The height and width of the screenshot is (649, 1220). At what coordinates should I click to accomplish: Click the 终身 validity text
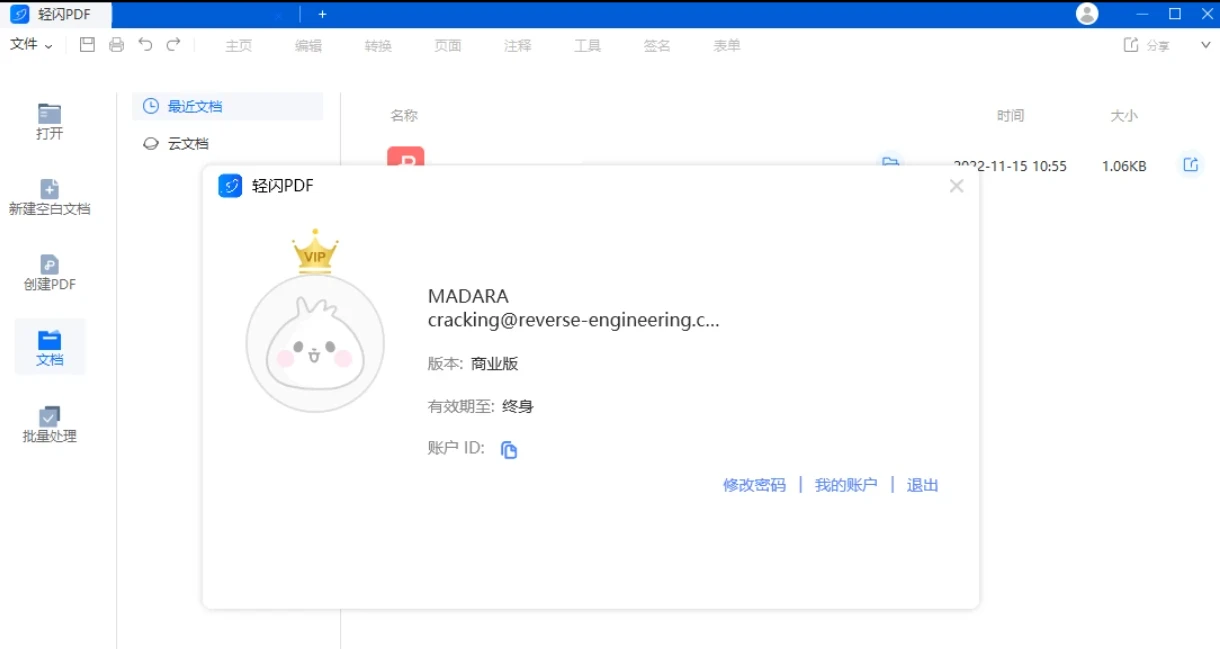point(518,406)
